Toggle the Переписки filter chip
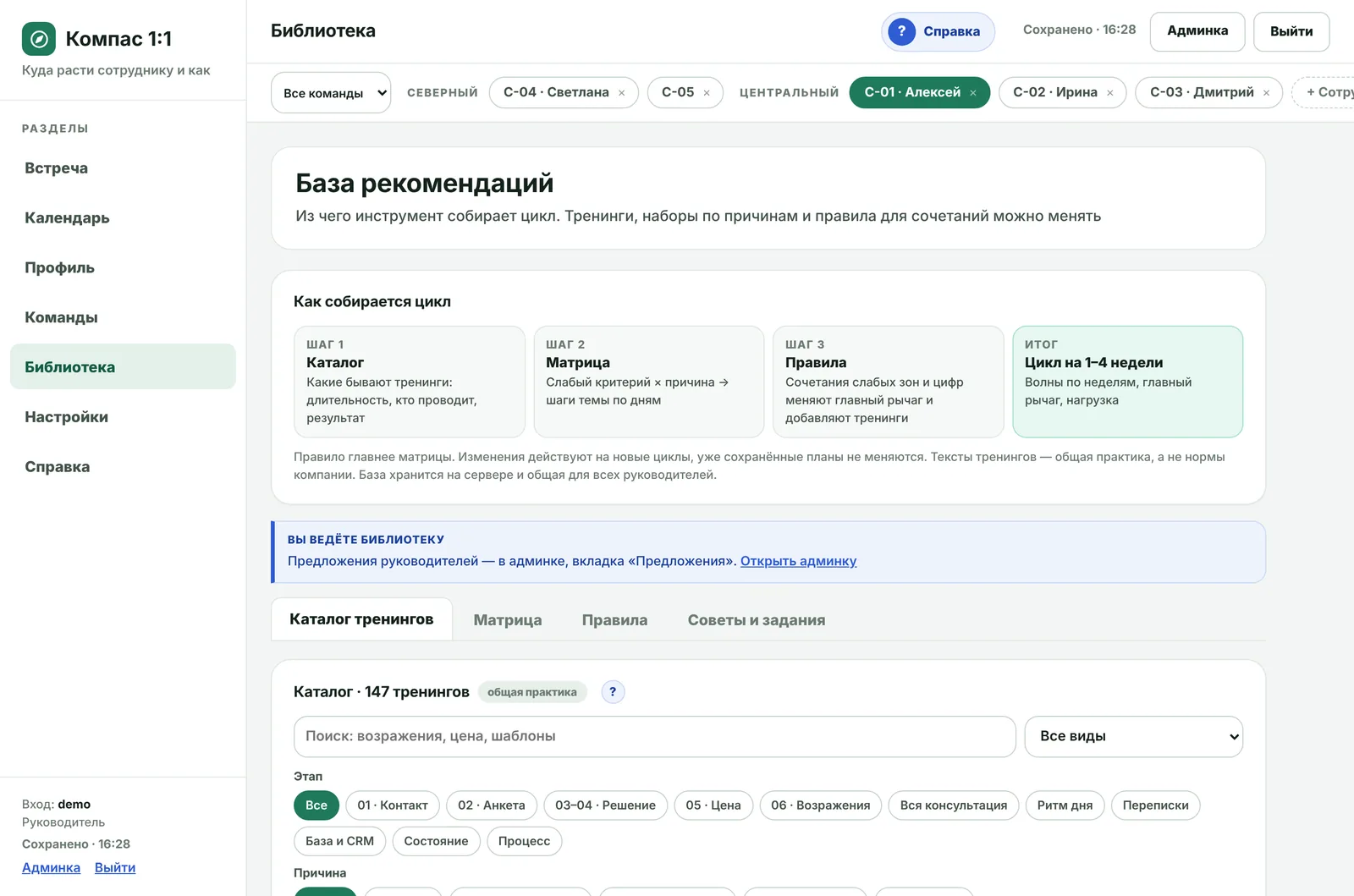Image resolution: width=1354 pixels, height=896 pixels. click(x=1156, y=805)
